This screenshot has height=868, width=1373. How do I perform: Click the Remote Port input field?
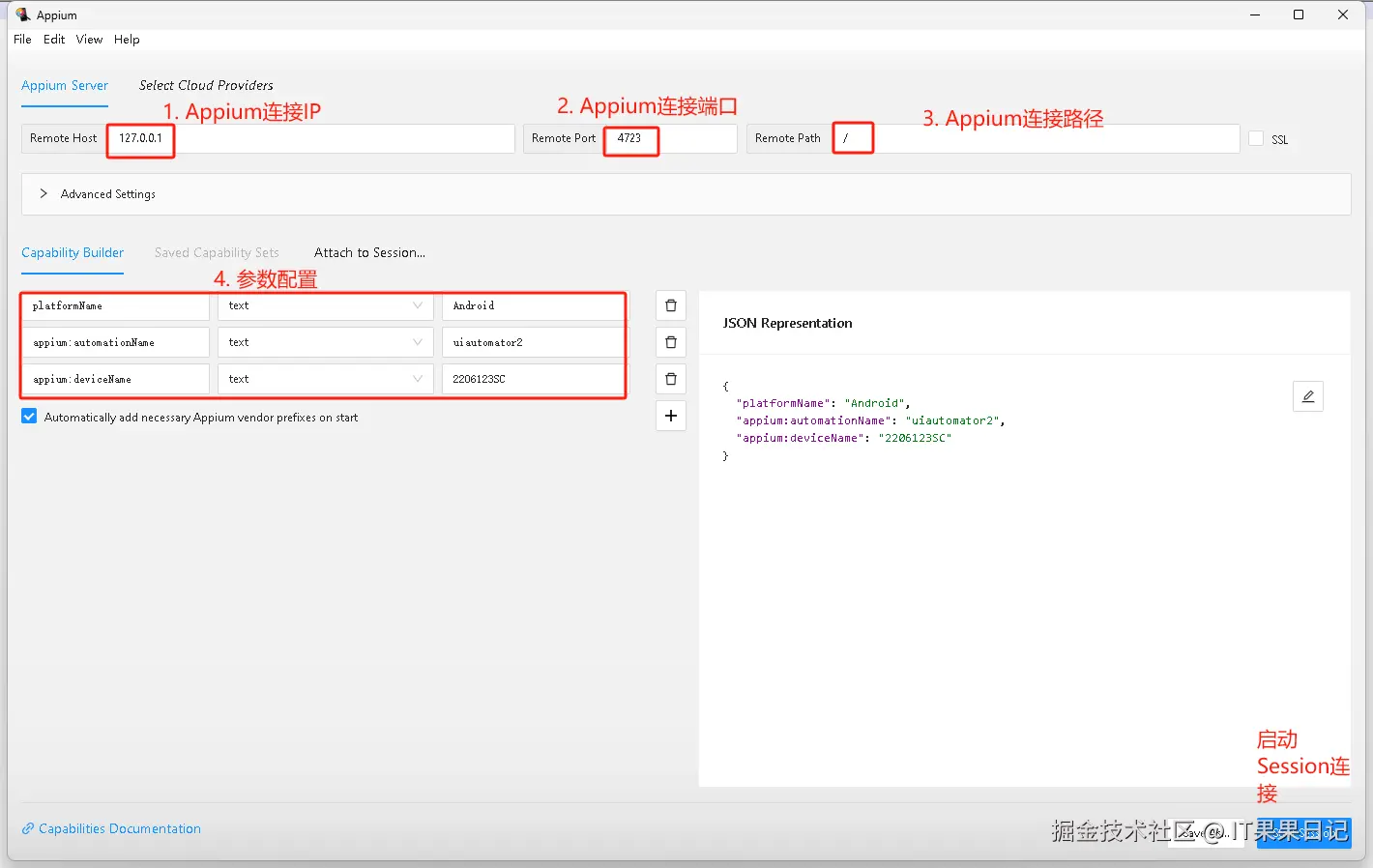click(671, 138)
